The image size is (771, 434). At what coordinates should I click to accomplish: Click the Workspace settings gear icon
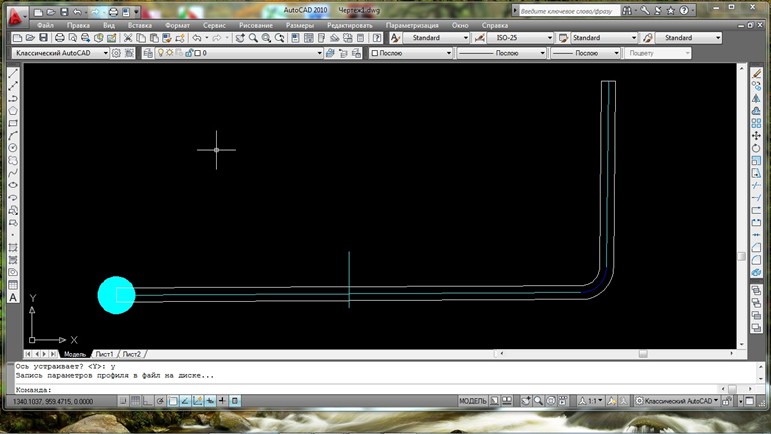coord(117,53)
